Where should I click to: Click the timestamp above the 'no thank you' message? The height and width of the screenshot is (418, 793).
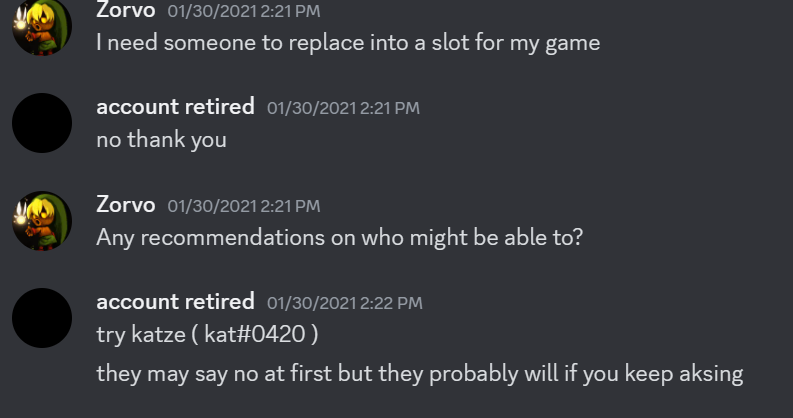coord(343,108)
